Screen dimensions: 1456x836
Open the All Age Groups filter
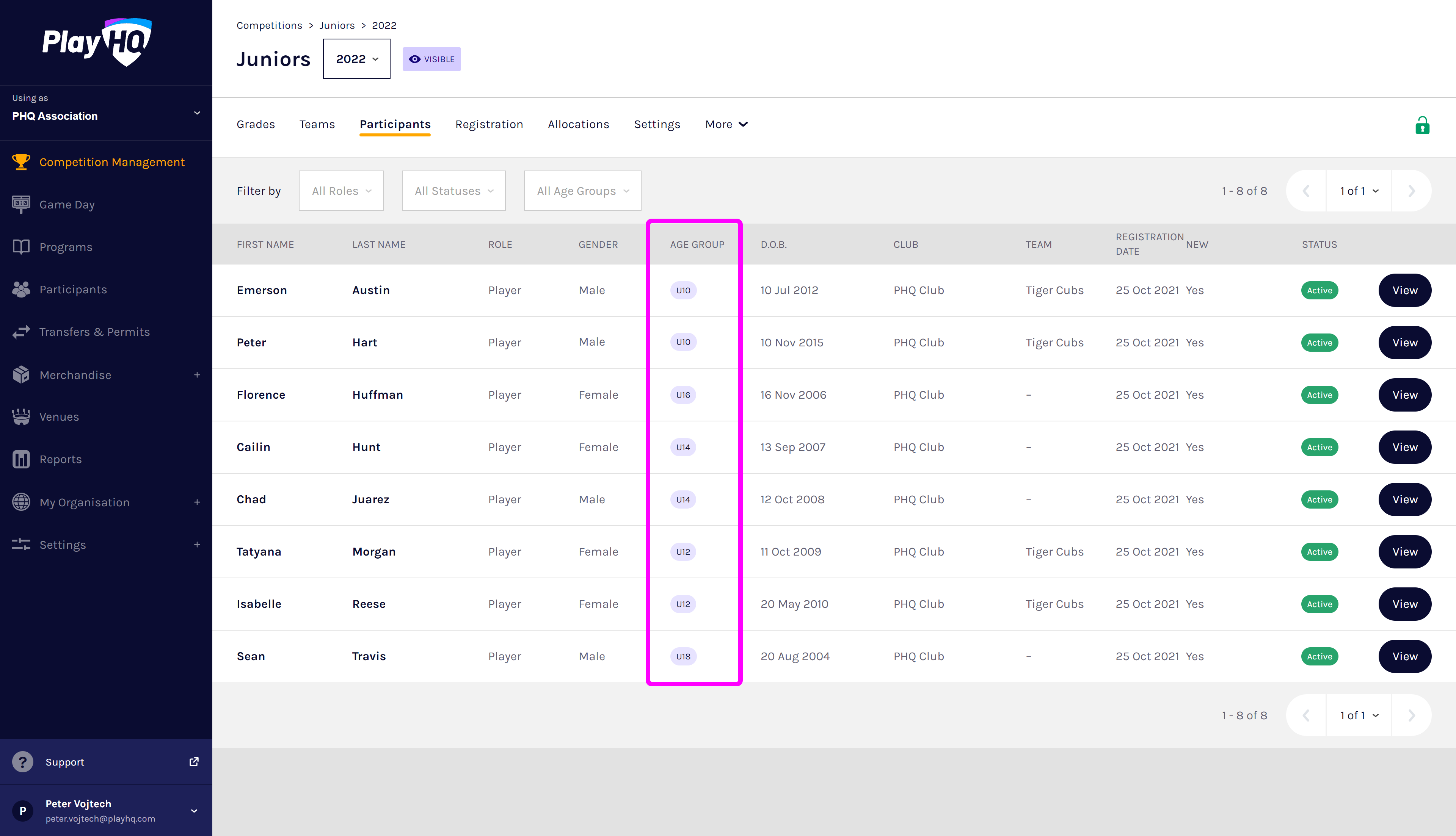(x=582, y=191)
